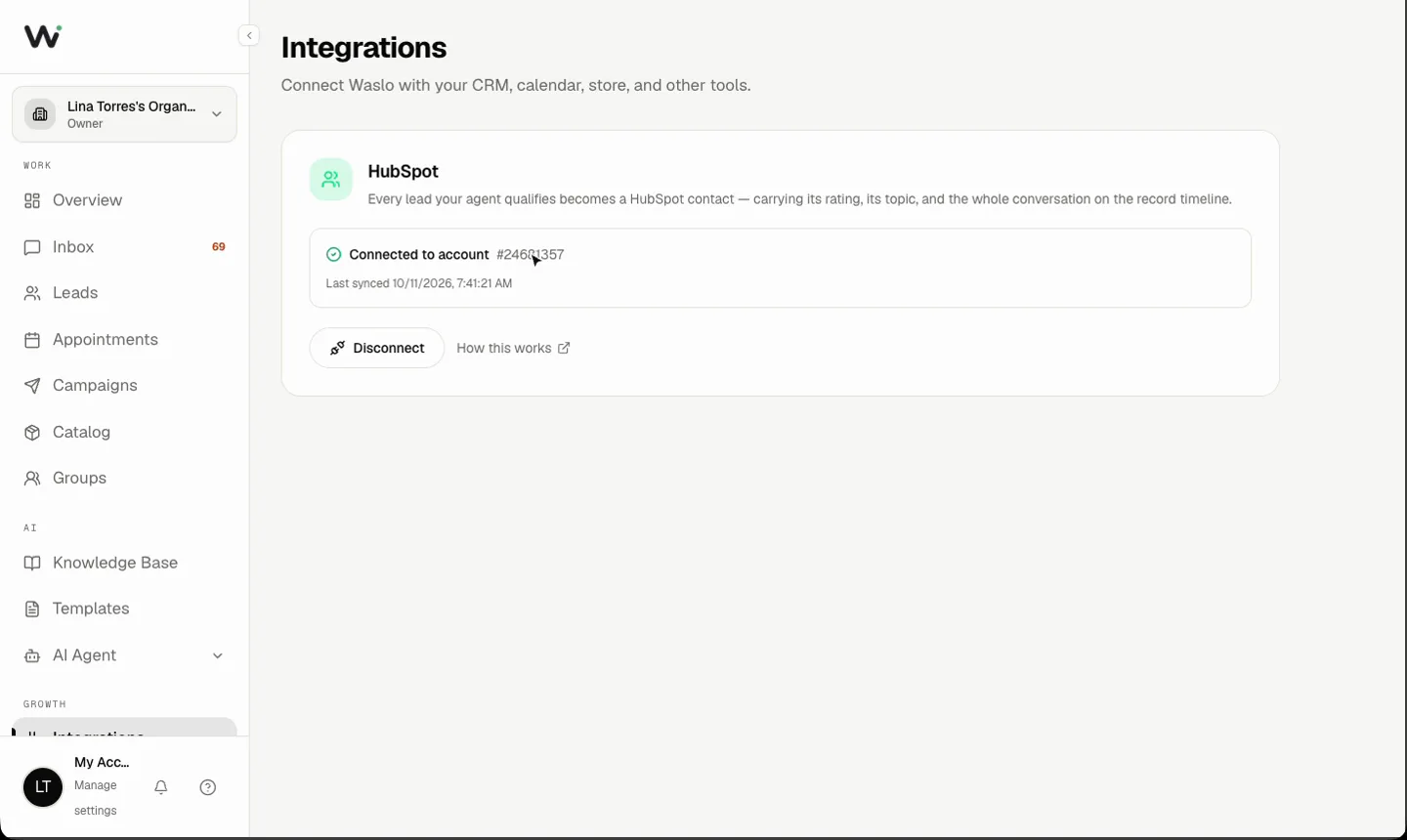Click the Waslo logo icon

[x=43, y=36]
